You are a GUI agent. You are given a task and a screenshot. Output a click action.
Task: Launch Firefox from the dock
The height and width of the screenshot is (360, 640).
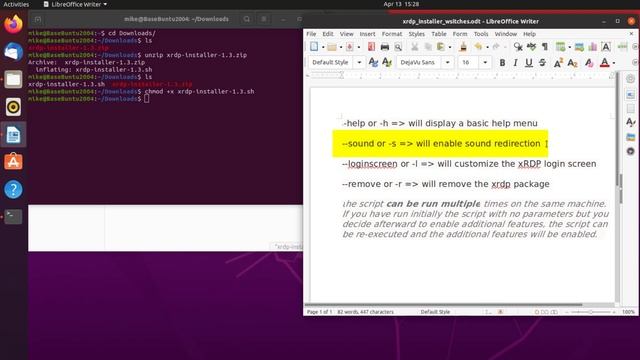13,24
